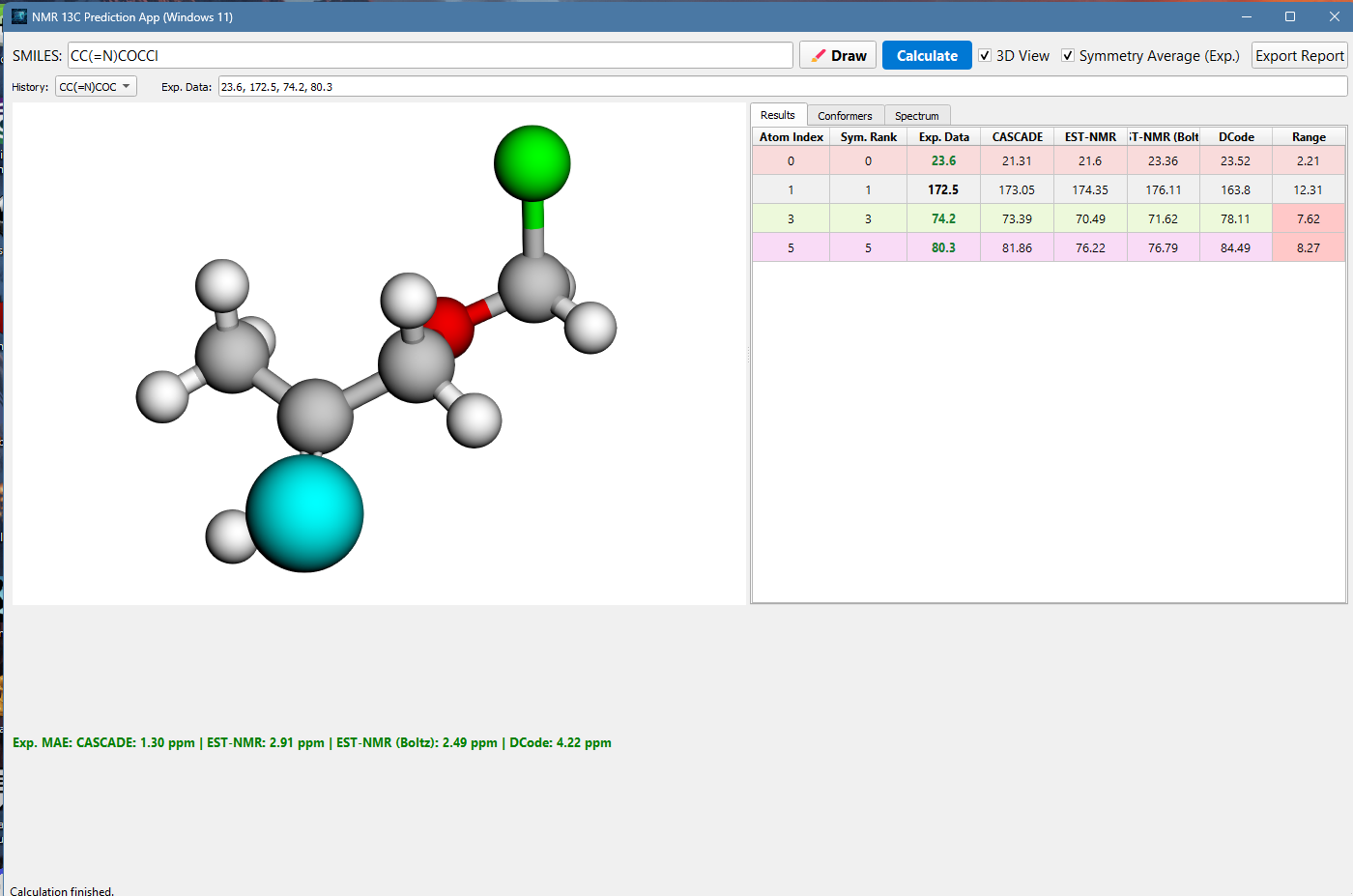Click the cyan nitrogen atom in 3D view

tap(304, 513)
